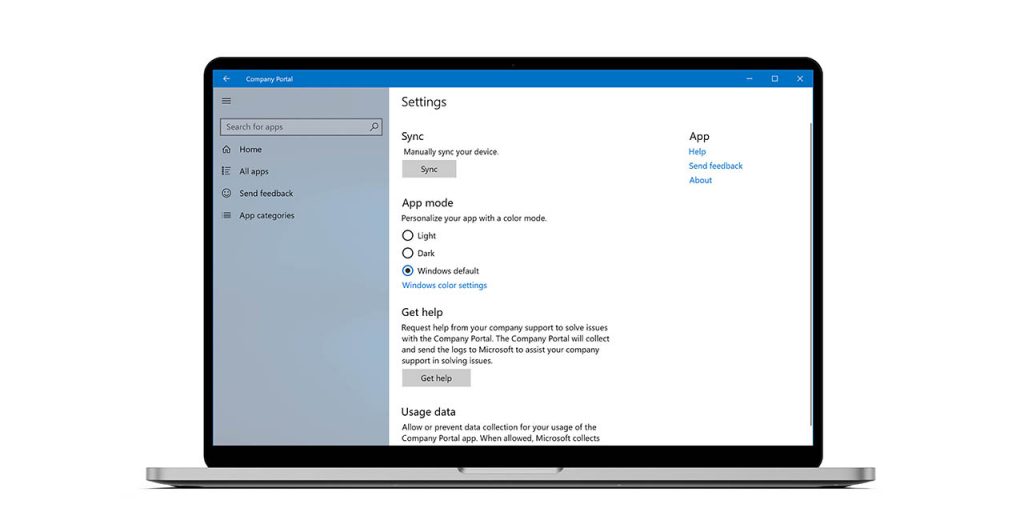This screenshot has width=1024, height=520.
Task: Maximize the Company Portal window
Action: coord(774,79)
